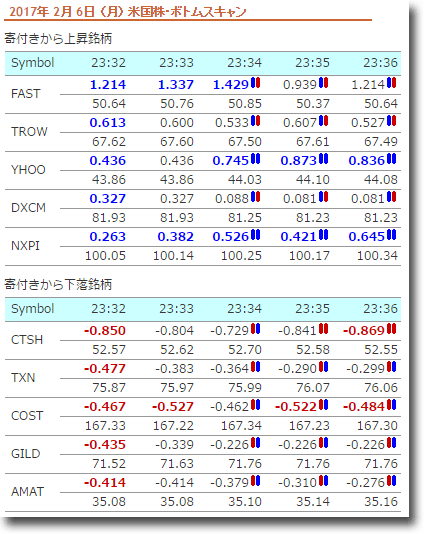
Task: Open the candlestick icon beside AMAT -0.310
Action: click(324, 481)
